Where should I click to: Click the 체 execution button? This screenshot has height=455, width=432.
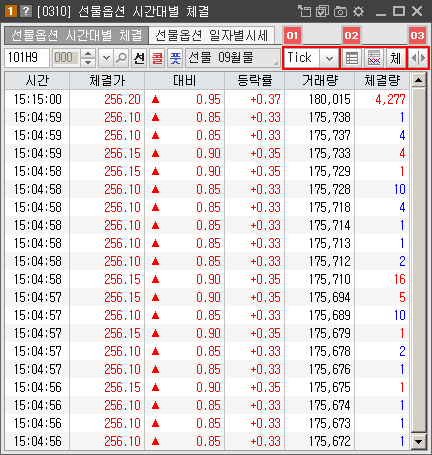(x=395, y=58)
